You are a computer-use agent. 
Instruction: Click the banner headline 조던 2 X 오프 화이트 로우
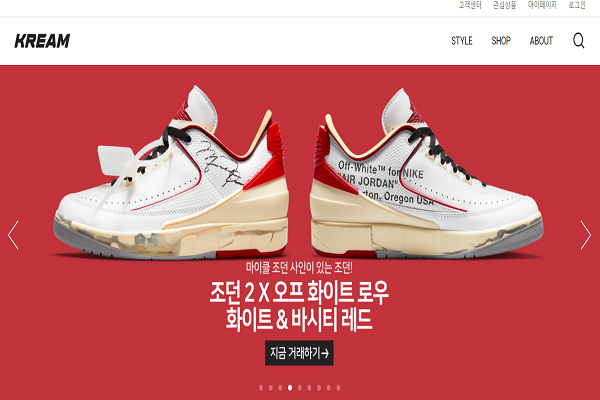(x=299, y=293)
